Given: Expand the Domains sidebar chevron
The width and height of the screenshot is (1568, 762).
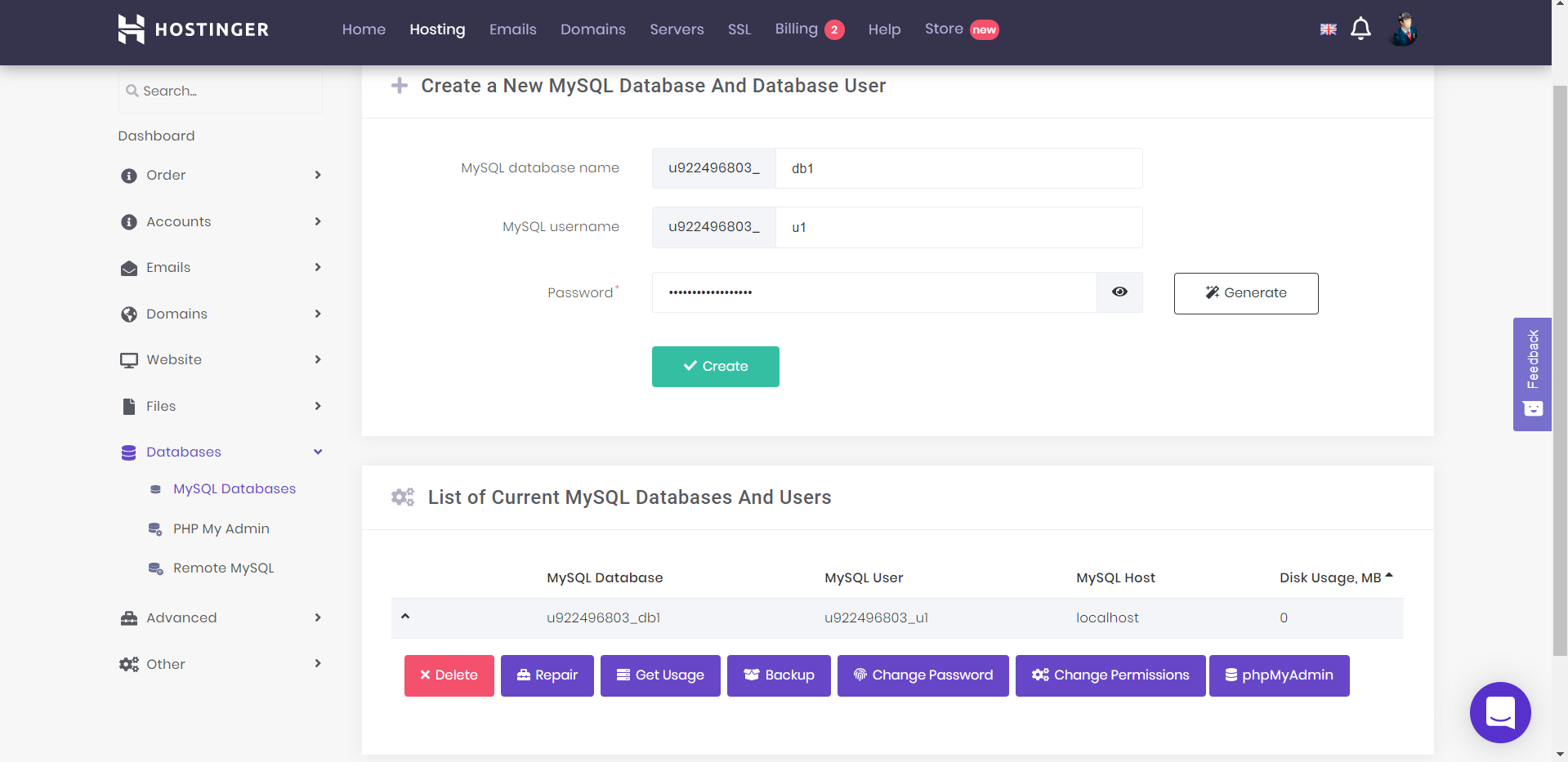Looking at the screenshot, I should click(318, 314).
